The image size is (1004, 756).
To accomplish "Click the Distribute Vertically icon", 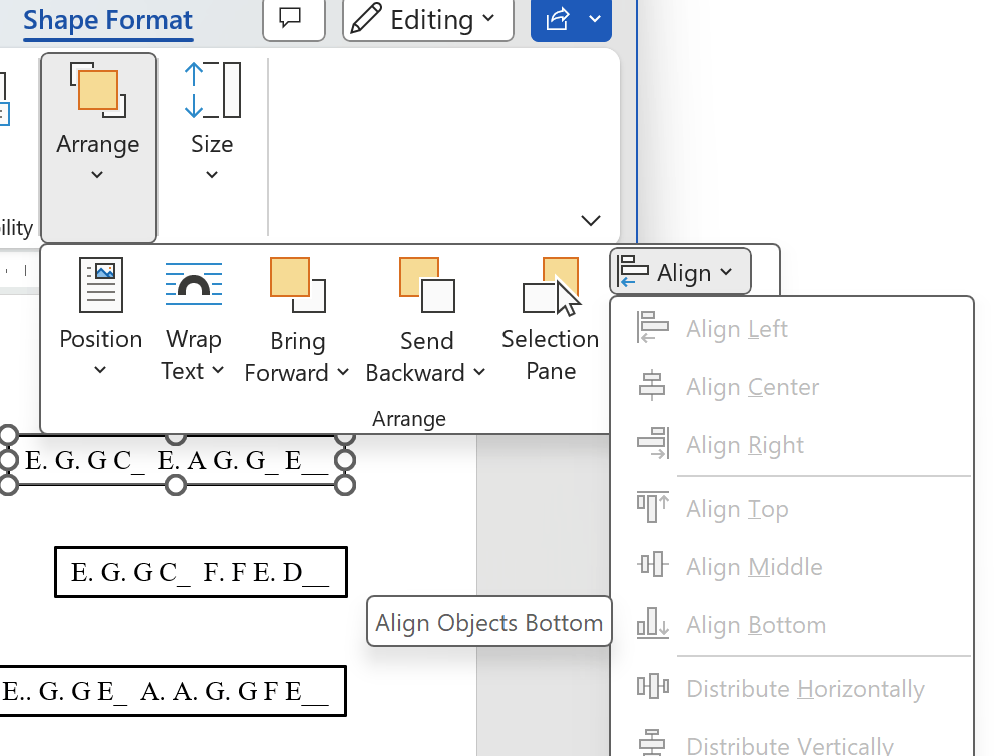I will coord(651,744).
